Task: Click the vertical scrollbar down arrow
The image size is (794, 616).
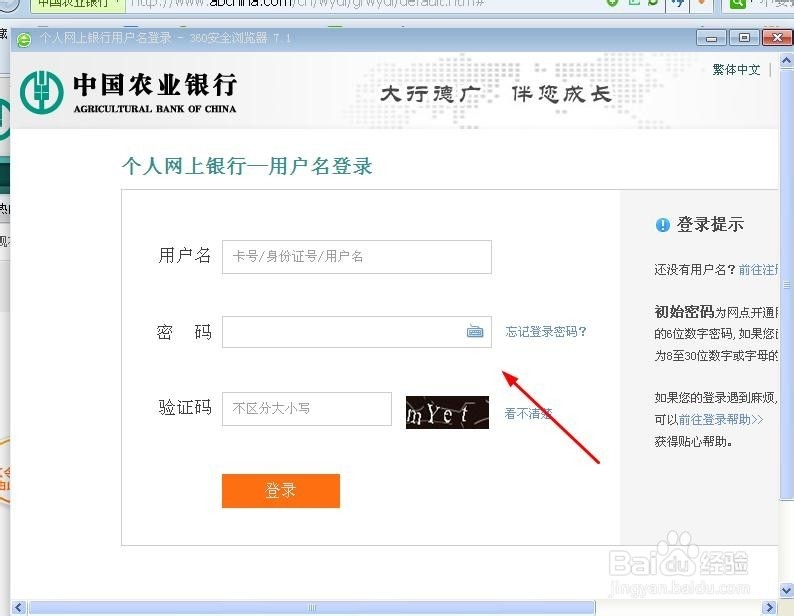Action: pyautogui.click(x=786, y=590)
